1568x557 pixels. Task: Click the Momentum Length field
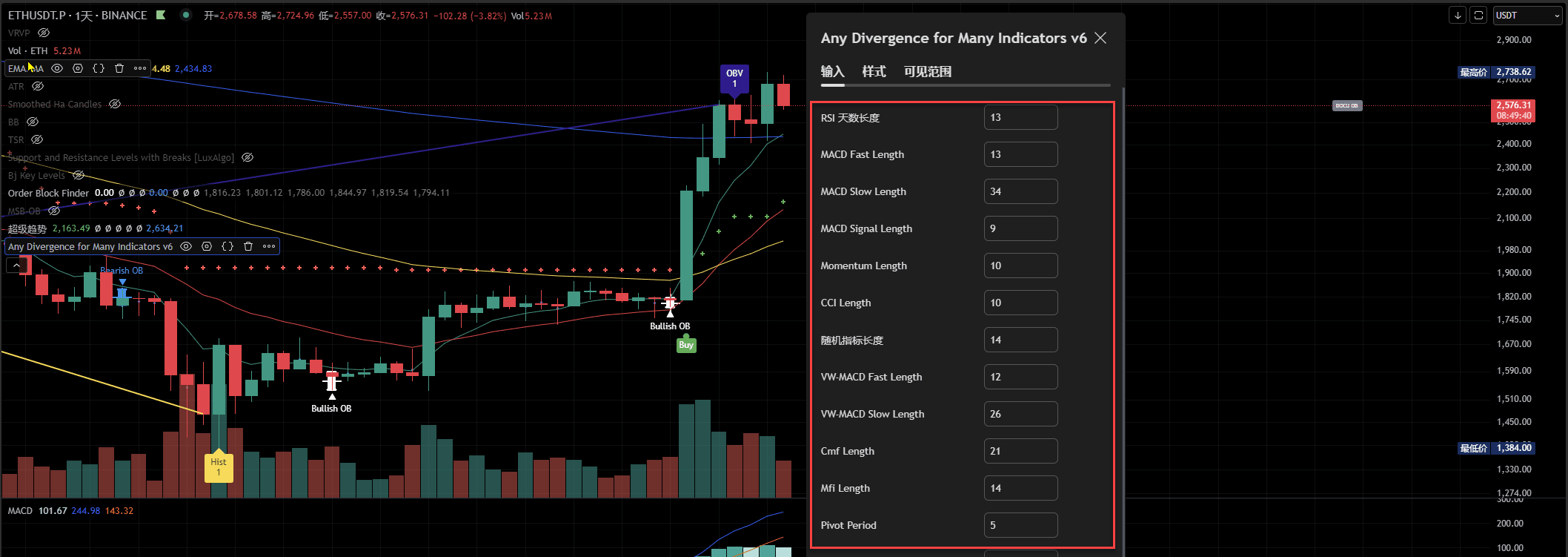[x=1020, y=266]
